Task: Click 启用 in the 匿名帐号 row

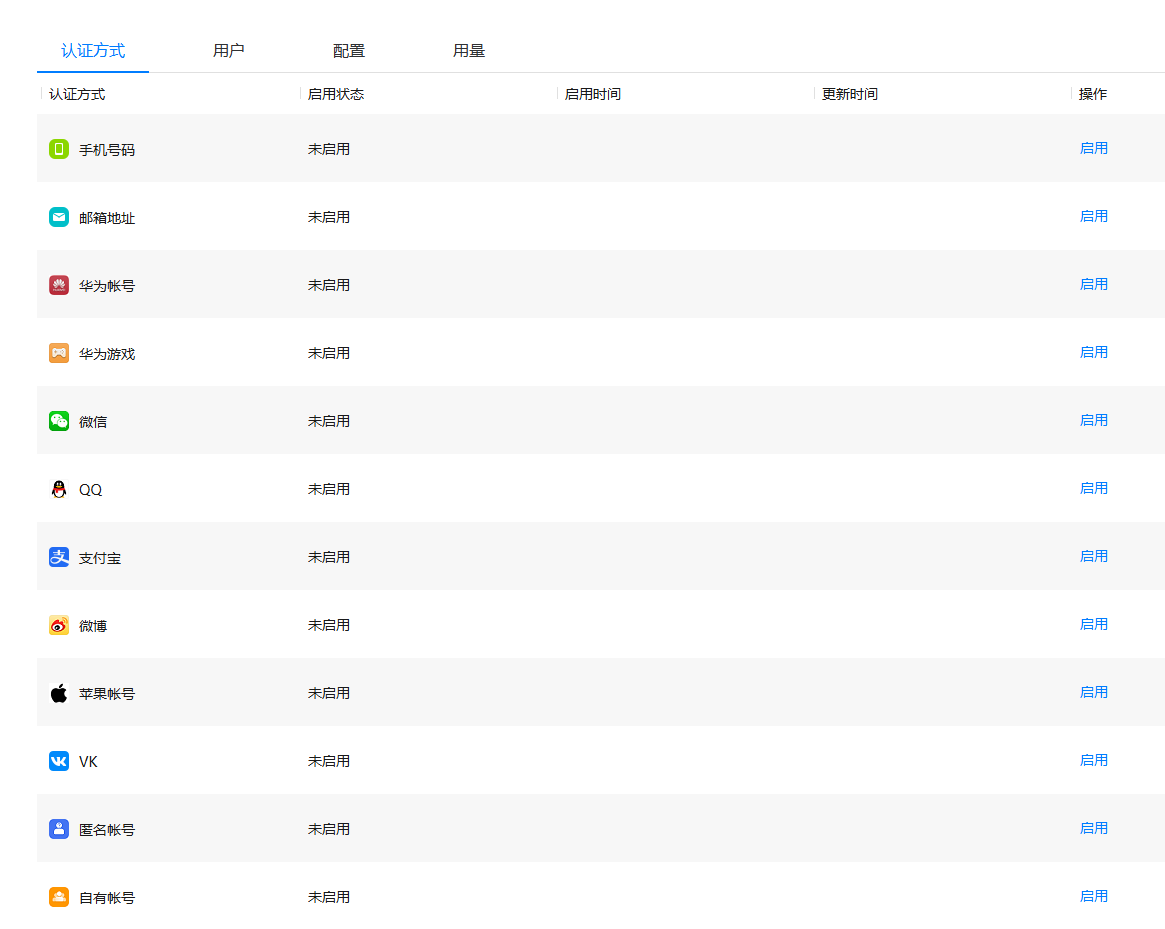Action: [1093, 828]
